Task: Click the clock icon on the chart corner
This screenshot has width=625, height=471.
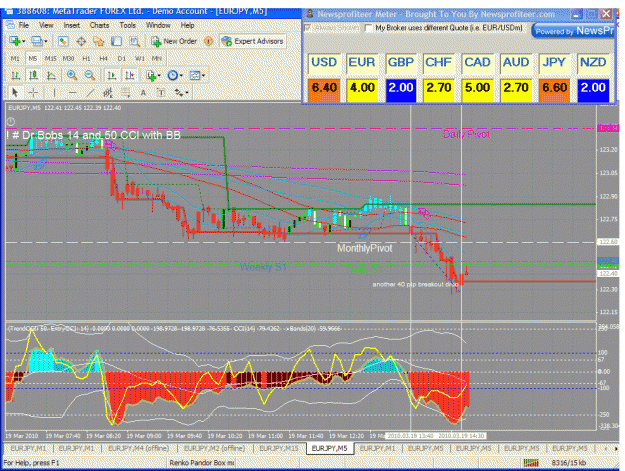Action: point(11,122)
